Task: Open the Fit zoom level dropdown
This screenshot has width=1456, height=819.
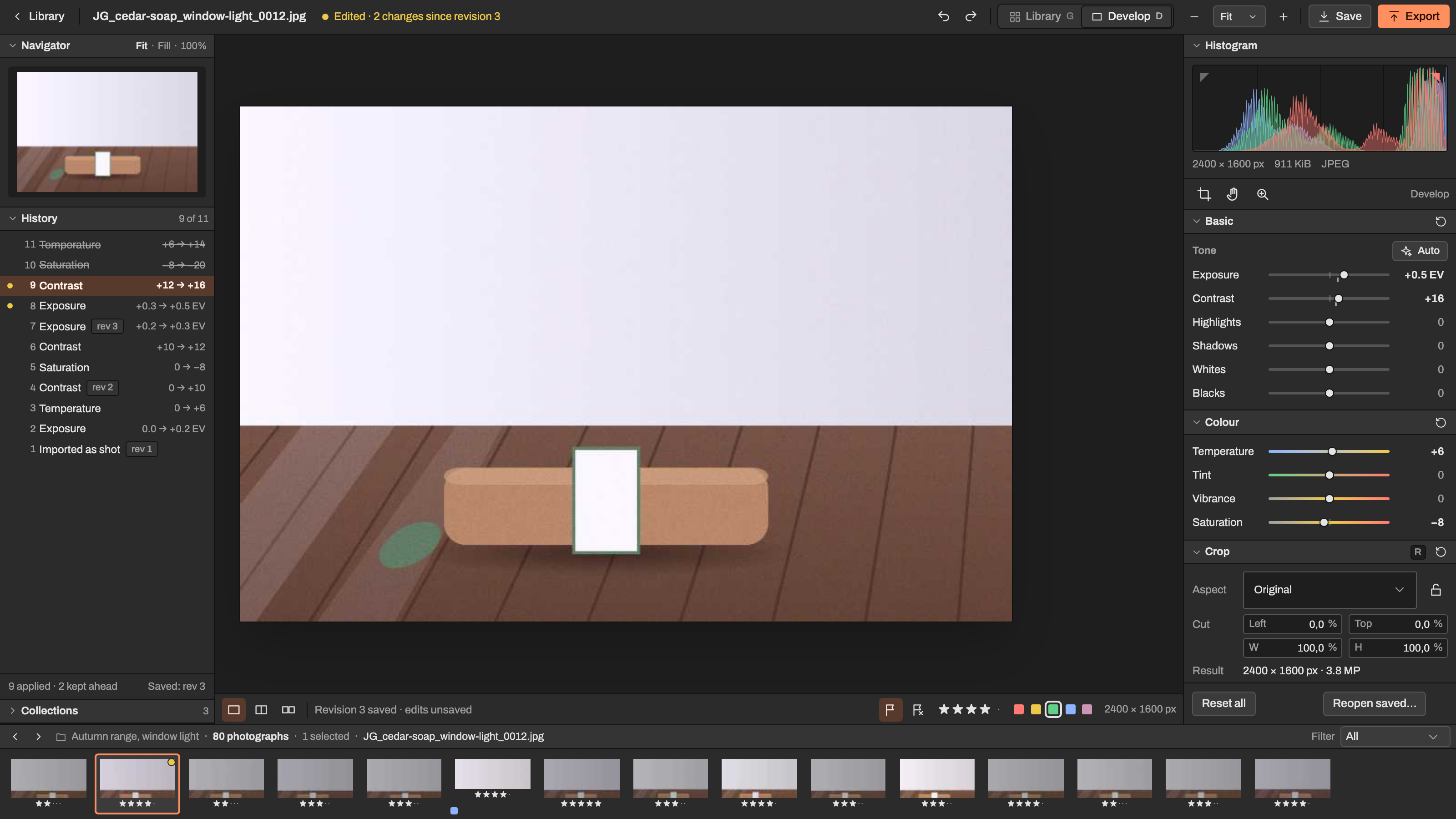Action: (1239, 16)
